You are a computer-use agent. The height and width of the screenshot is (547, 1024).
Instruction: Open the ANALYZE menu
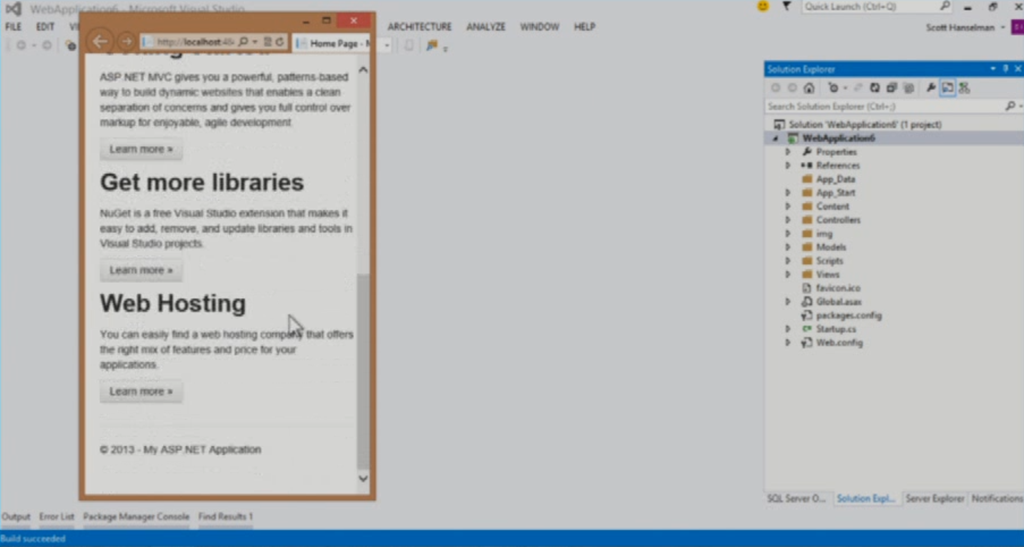coord(486,27)
